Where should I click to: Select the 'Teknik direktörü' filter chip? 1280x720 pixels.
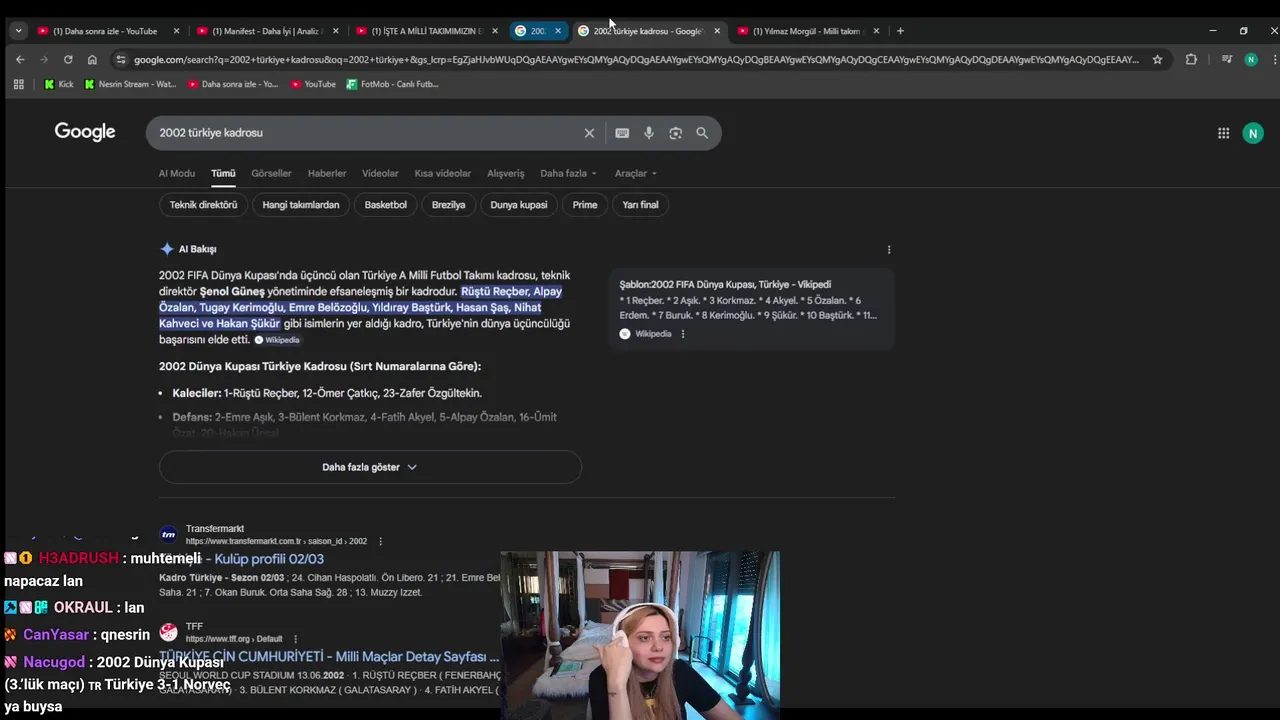pyautogui.click(x=203, y=205)
